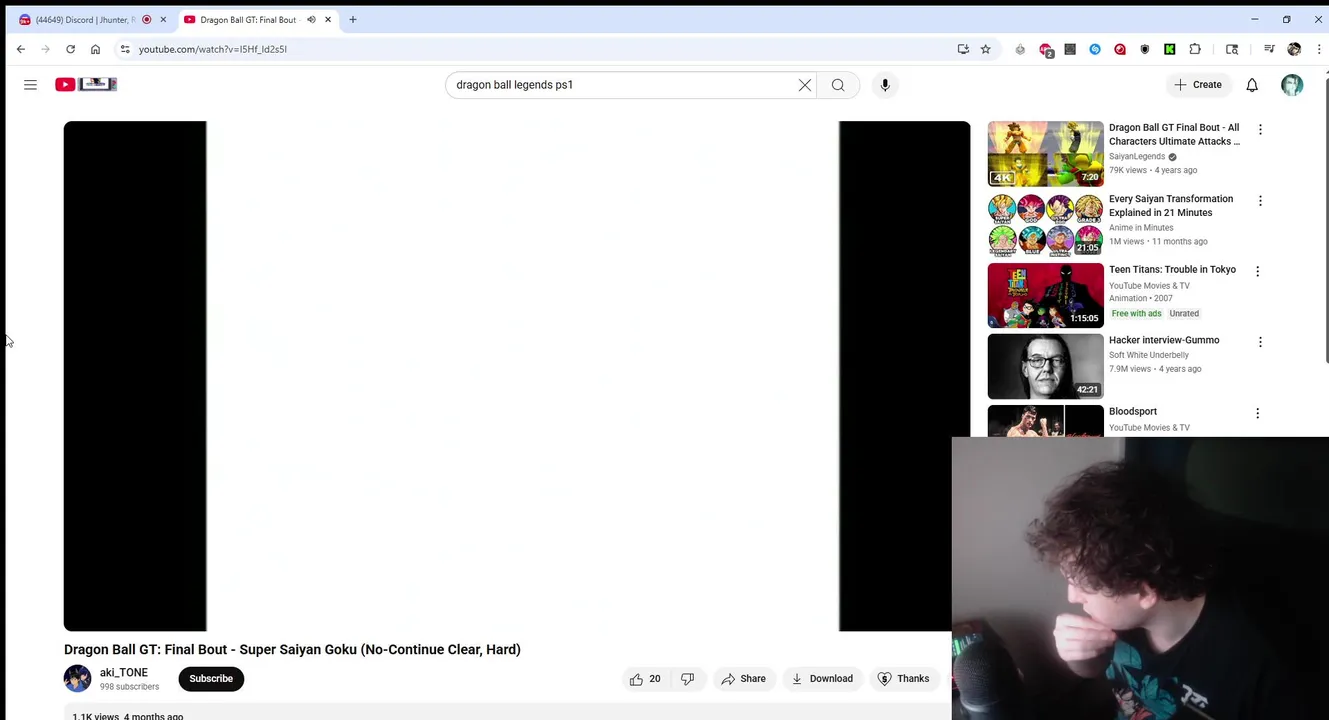
Task: Close the Discord tab
Action: coord(163,20)
